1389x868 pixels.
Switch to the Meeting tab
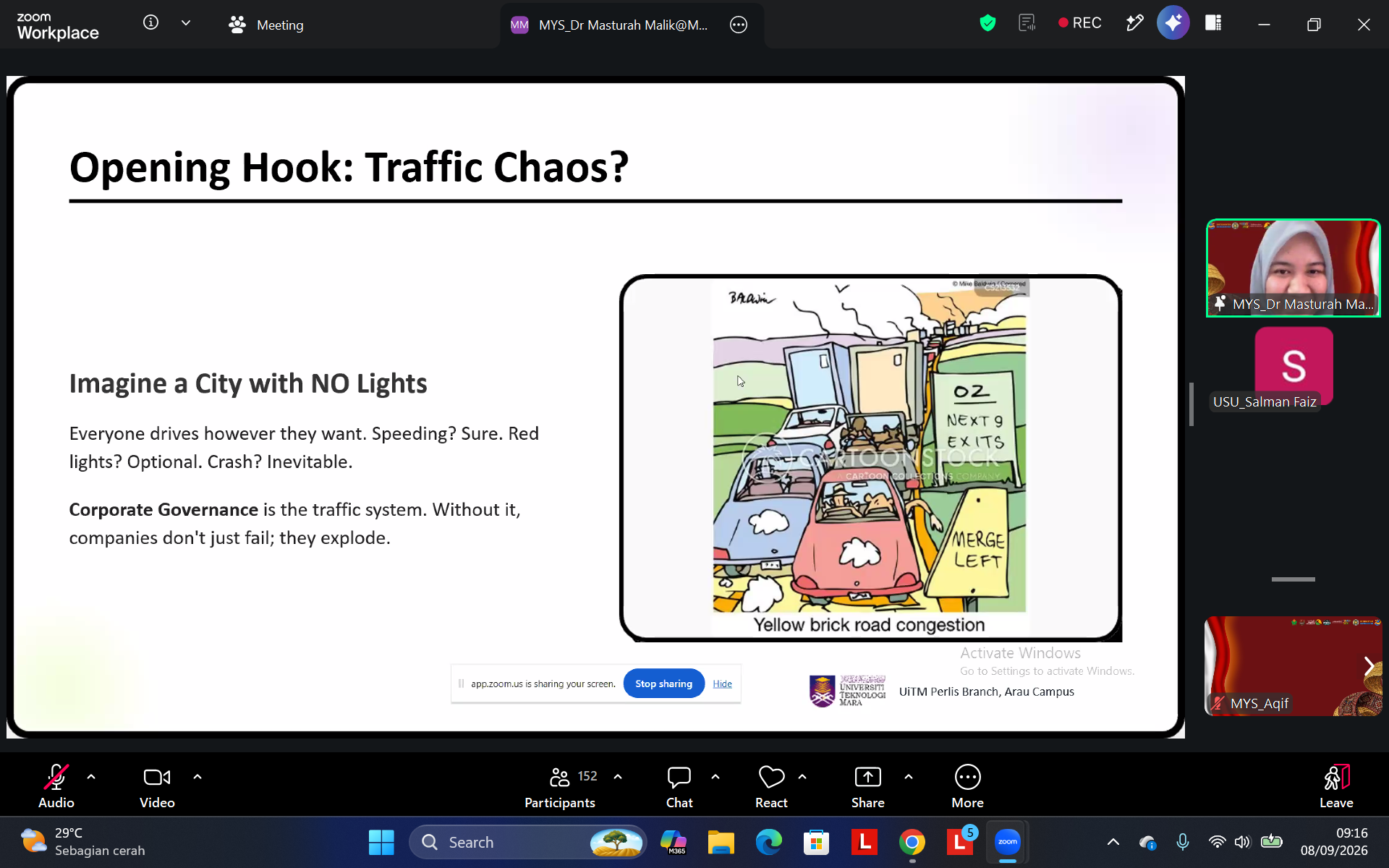pyautogui.click(x=266, y=25)
